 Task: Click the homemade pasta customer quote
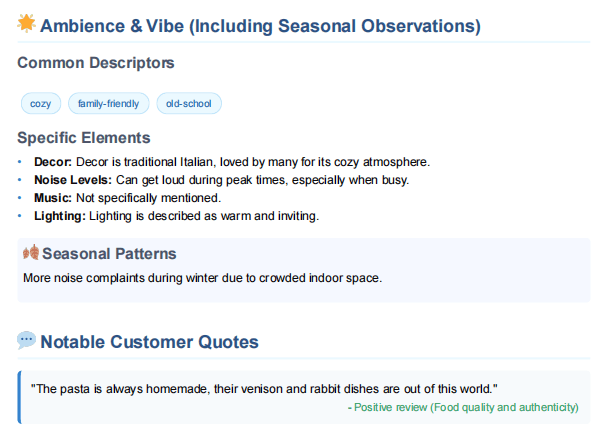(264, 389)
